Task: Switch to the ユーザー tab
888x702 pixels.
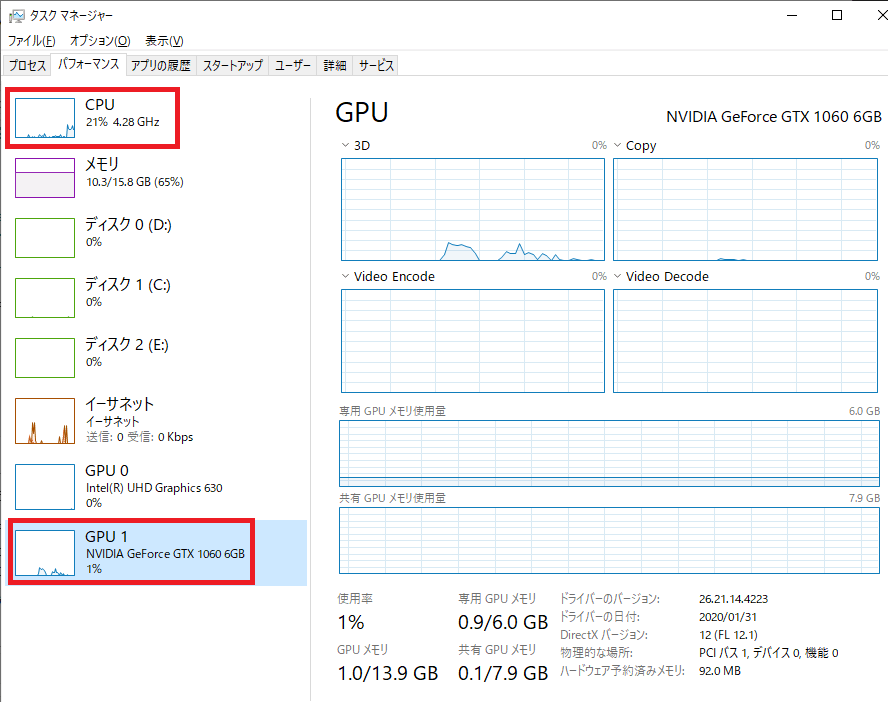Action: point(293,66)
